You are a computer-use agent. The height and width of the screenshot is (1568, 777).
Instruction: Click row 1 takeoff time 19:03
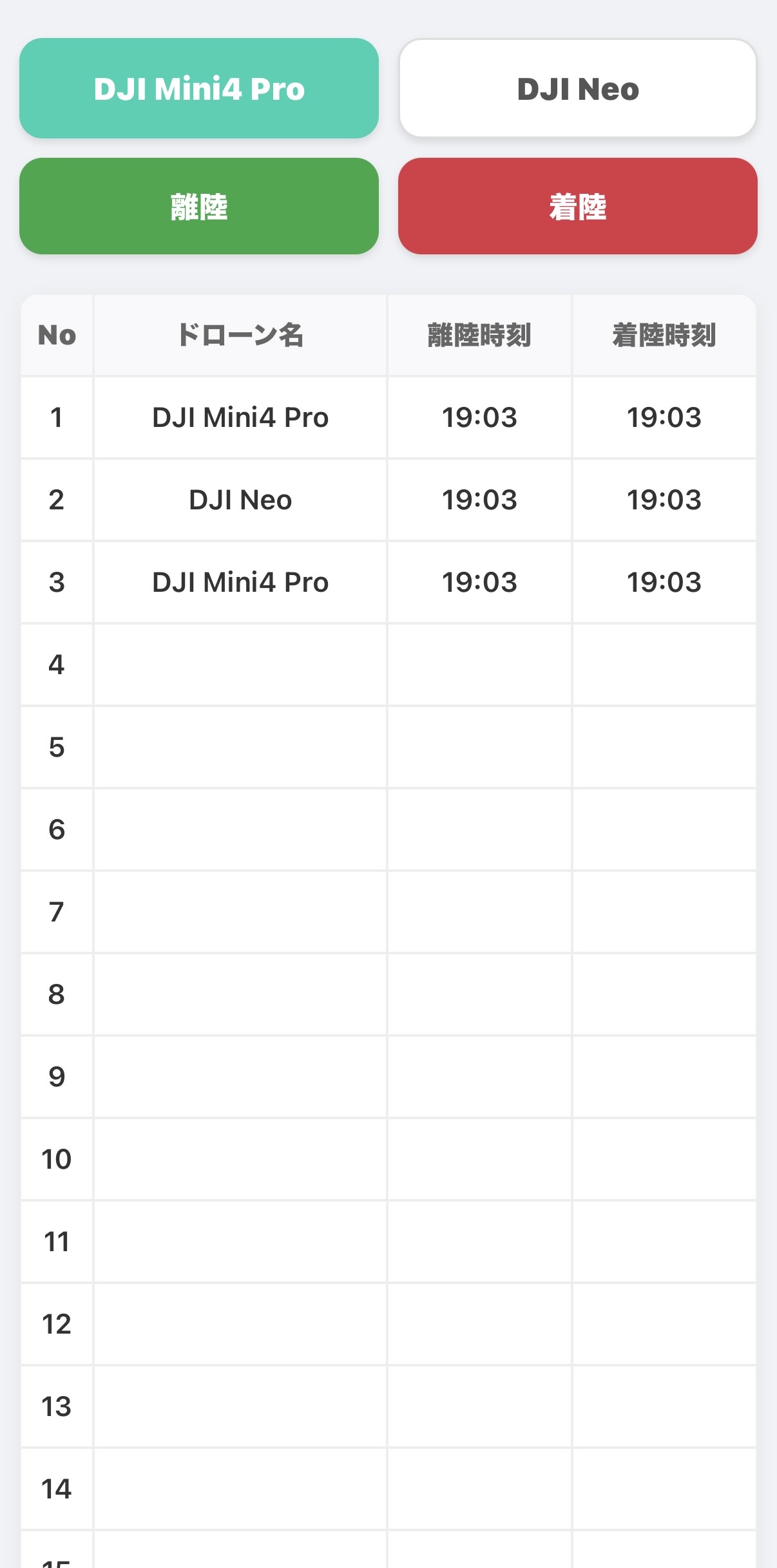point(479,417)
